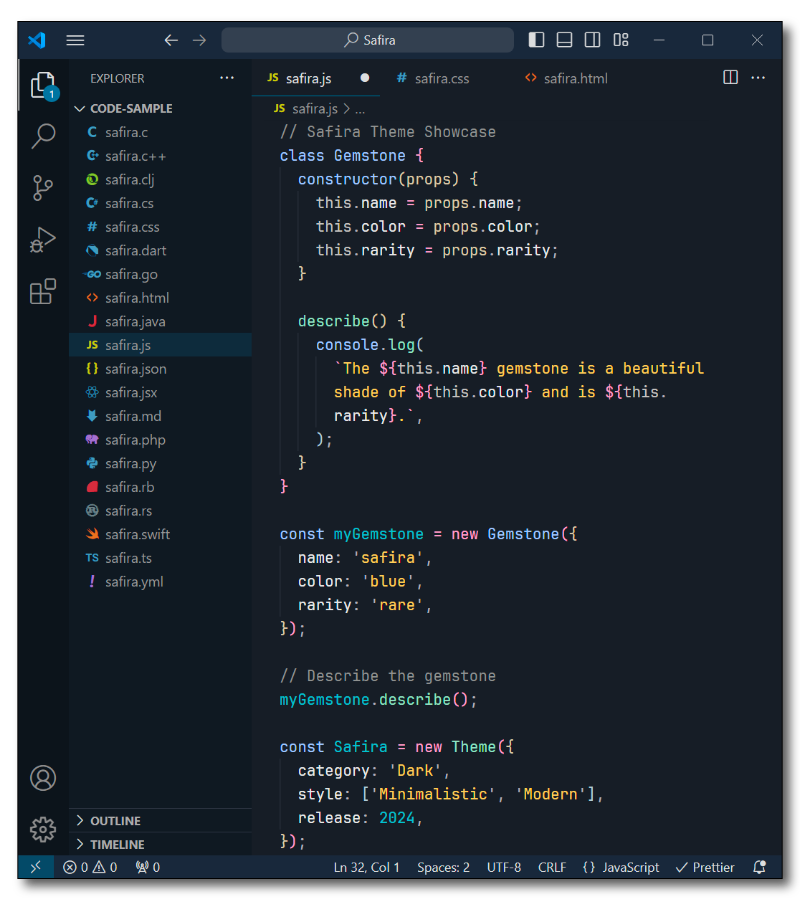Image resolution: width=800 pixels, height=900 pixels.
Task: Toggle the primary sidebar visibility
Action: pos(536,39)
